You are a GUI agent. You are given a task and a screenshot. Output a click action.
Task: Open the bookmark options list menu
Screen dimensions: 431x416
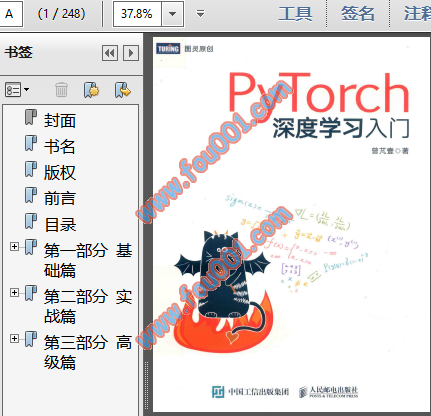tap(17, 90)
